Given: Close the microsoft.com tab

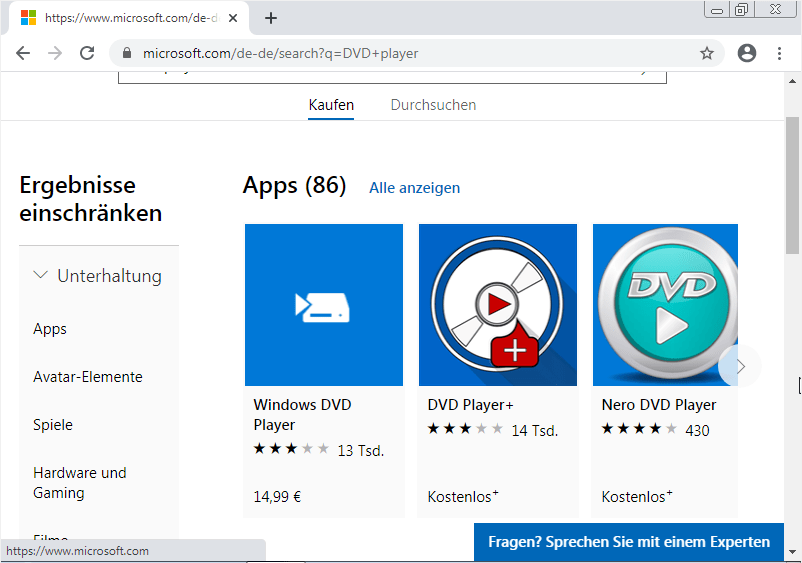Looking at the screenshot, I should [233, 18].
